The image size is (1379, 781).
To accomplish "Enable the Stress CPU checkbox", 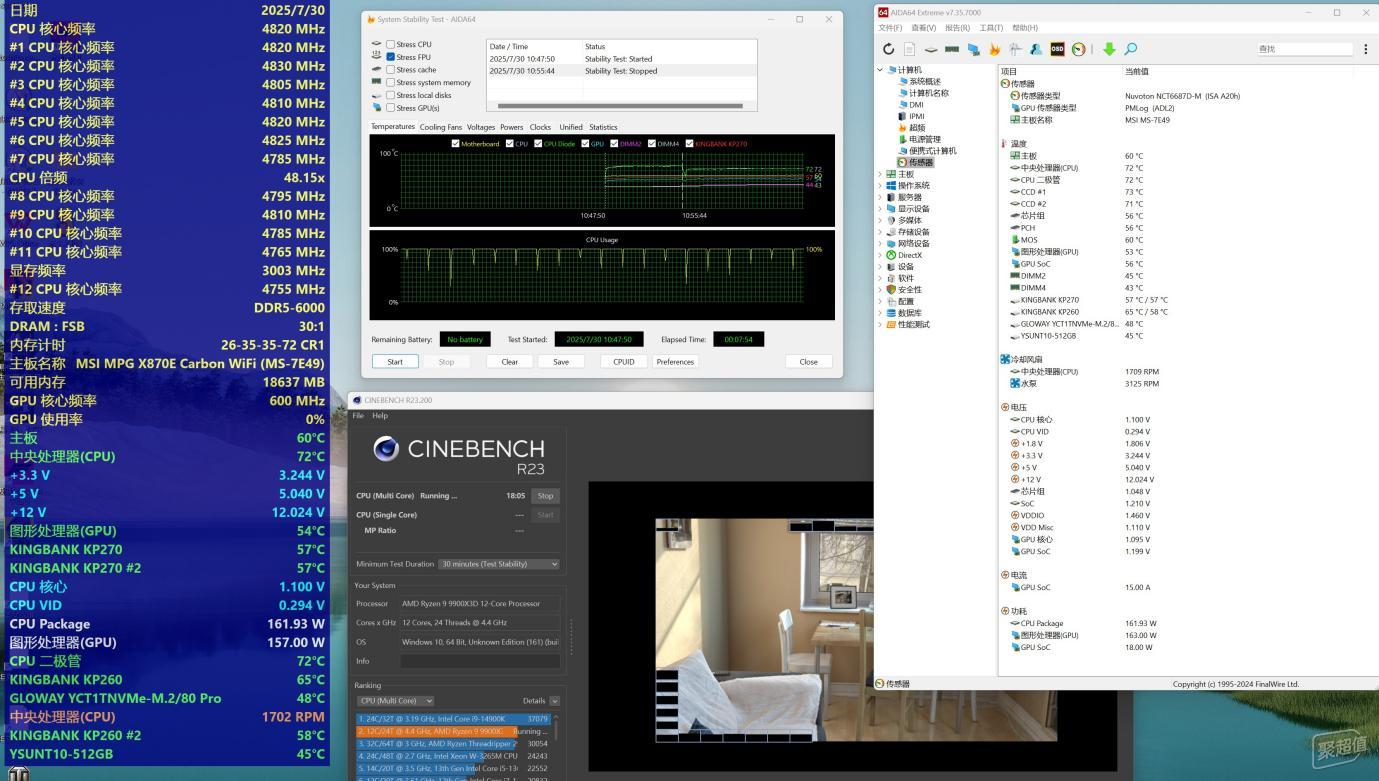I will [391, 45].
